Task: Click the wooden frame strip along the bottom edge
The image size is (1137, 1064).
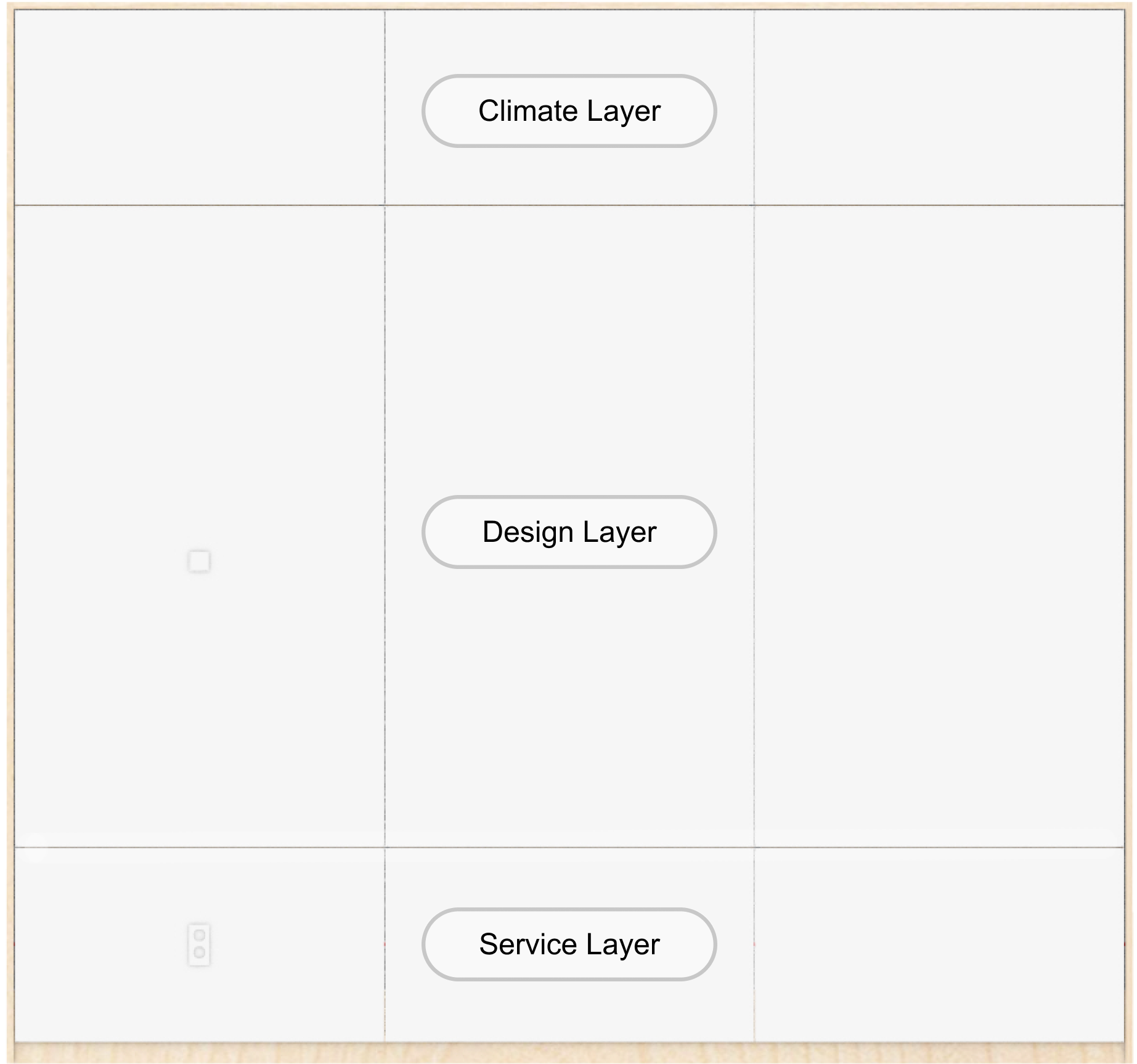Action: tap(569, 1053)
